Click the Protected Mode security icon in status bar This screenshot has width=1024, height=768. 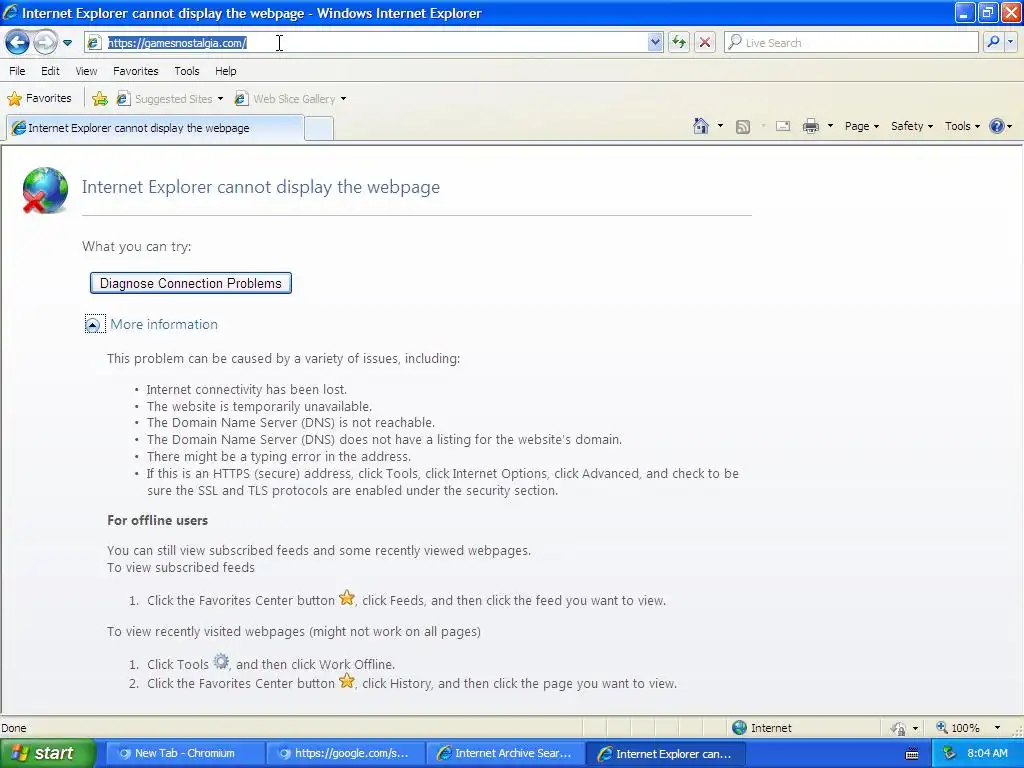click(x=899, y=728)
